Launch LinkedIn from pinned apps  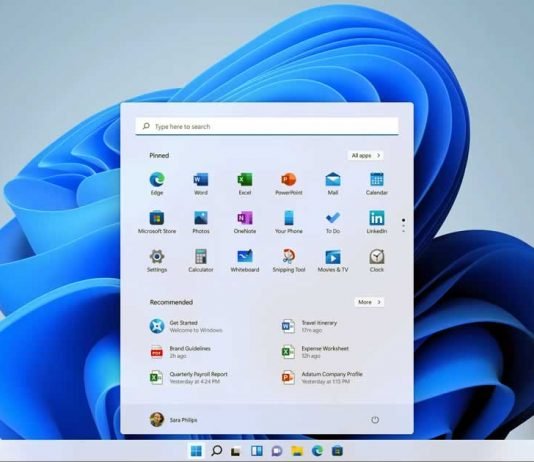(x=377, y=222)
